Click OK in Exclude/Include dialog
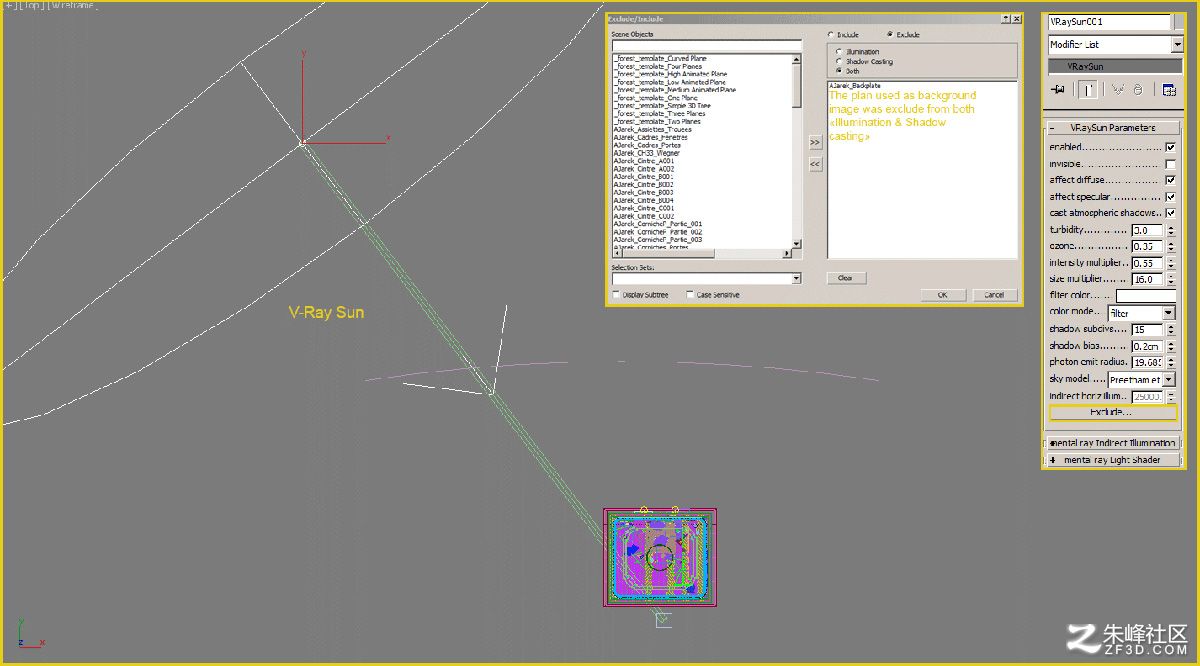Image resolution: width=1200 pixels, height=666 pixels. (943, 295)
